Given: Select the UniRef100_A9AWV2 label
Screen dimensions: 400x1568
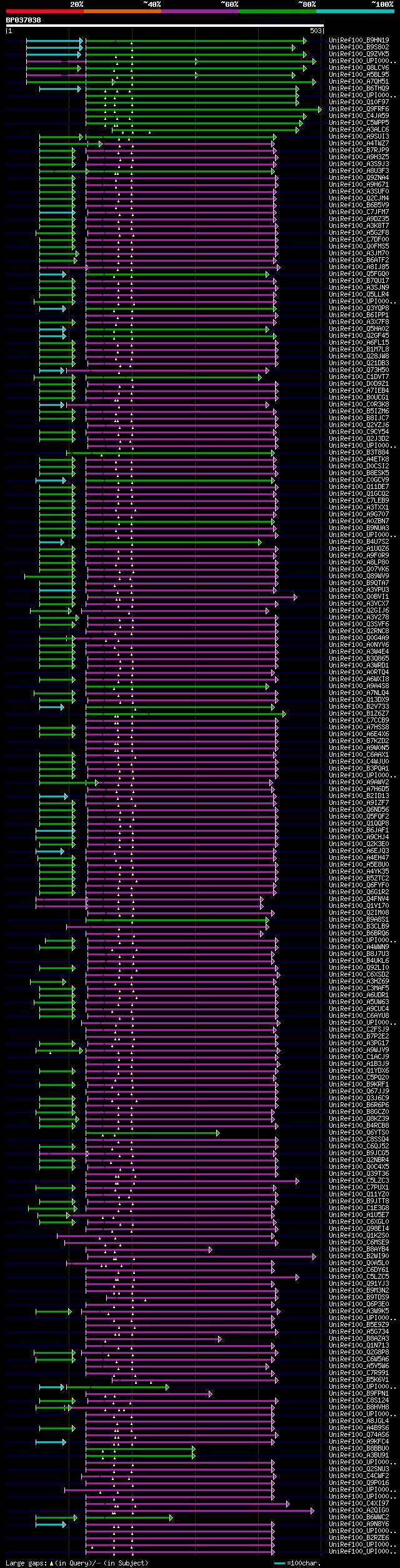Looking at the screenshot, I should (359, 782).
